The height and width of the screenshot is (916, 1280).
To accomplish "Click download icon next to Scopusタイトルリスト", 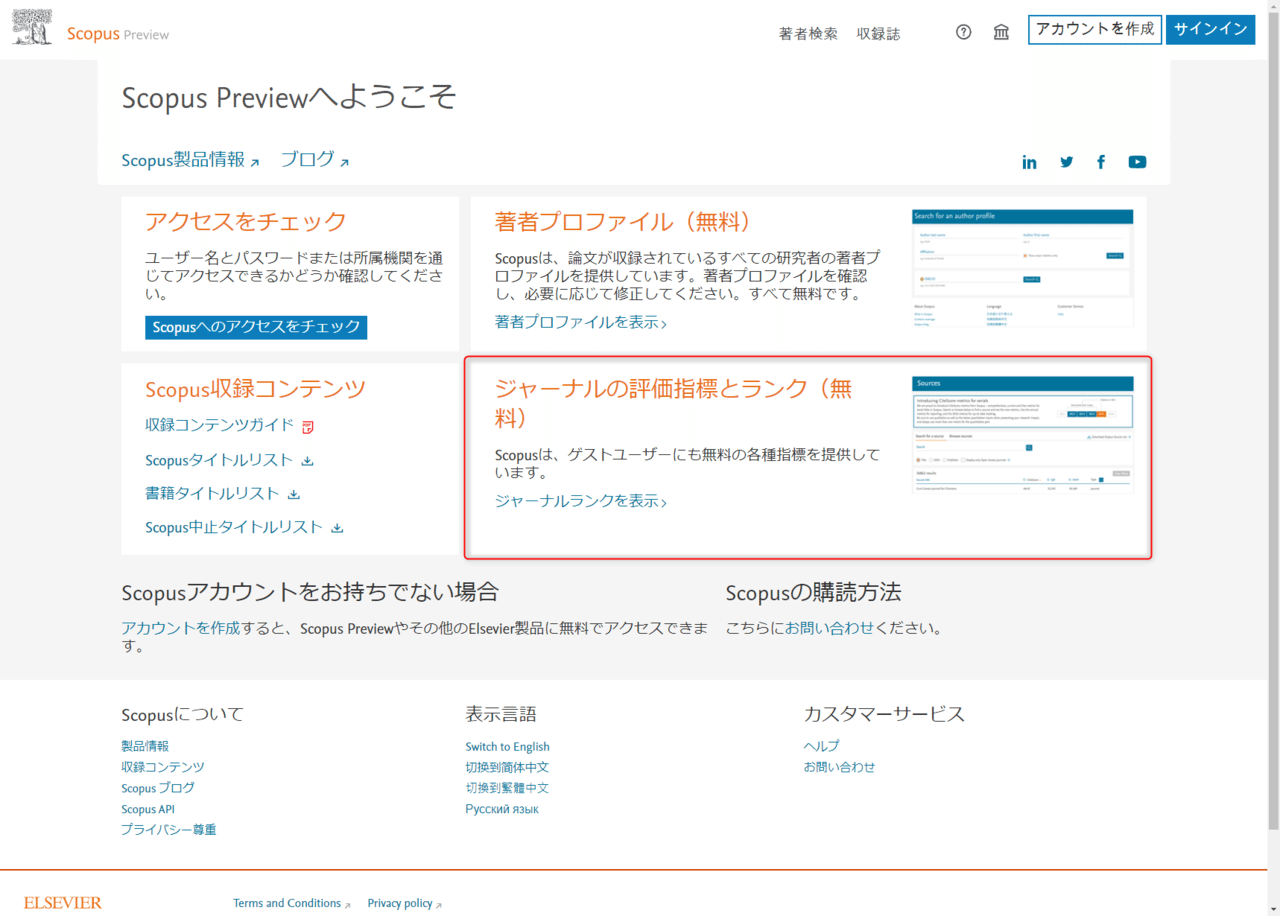I will 308,461.
